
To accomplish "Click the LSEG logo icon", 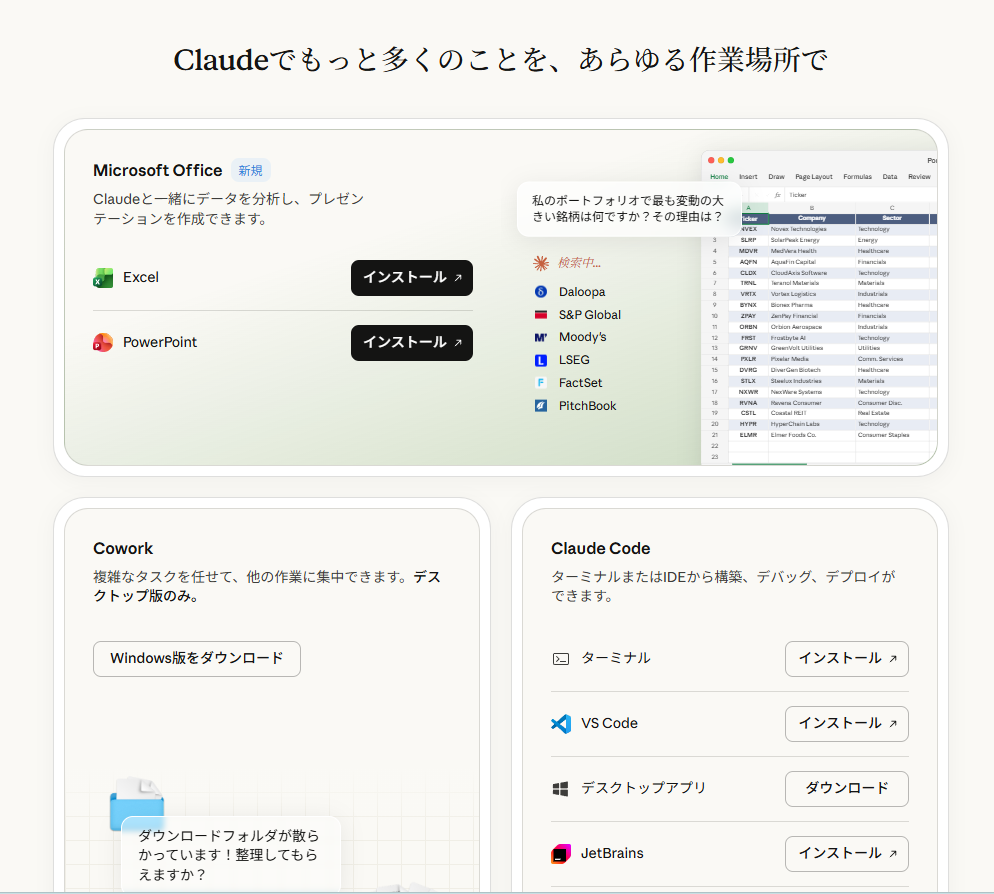I will tap(541, 360).
